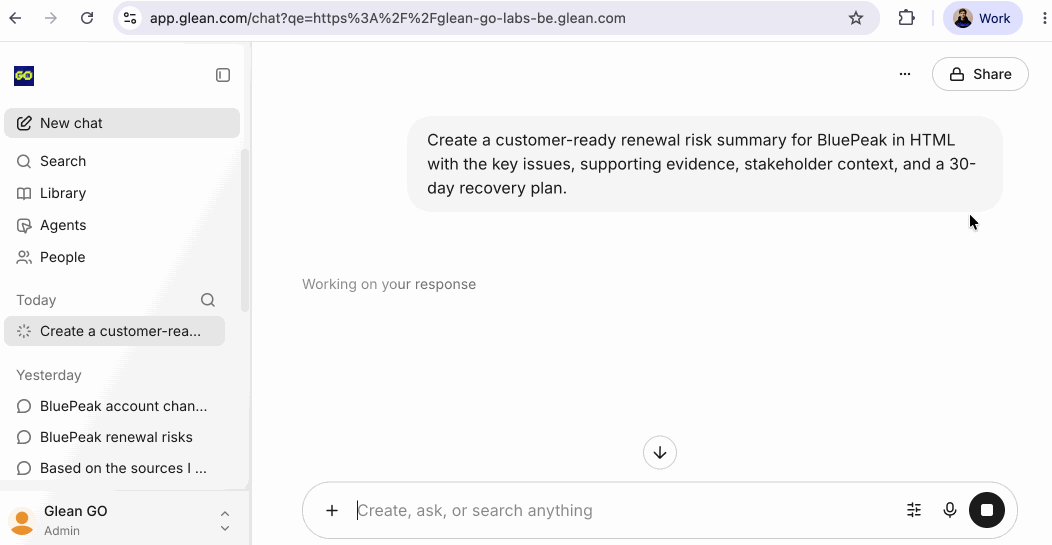This screenshot has width=1052, height=545.
Task: Stop the response generation
Action: tap(987, 510)
